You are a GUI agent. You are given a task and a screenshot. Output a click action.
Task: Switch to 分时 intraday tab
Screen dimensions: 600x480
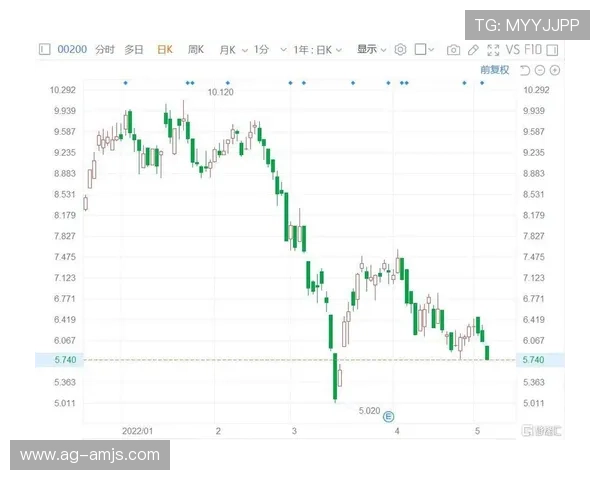click(x=105, y=49)
